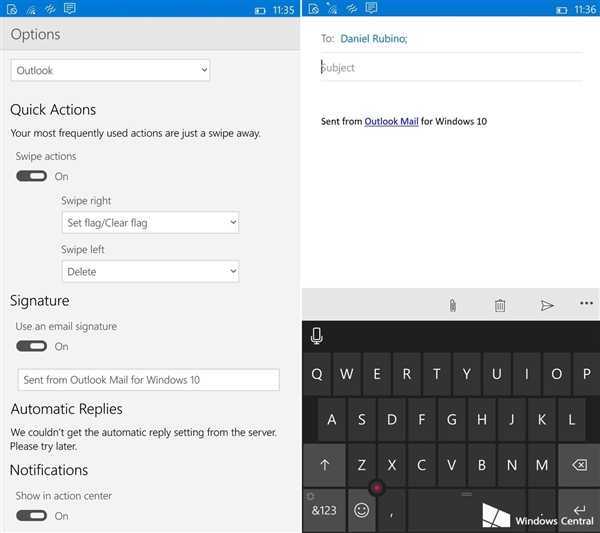Tap the space bar
This screenshot has height=533, width=600.
click(466, 510)
